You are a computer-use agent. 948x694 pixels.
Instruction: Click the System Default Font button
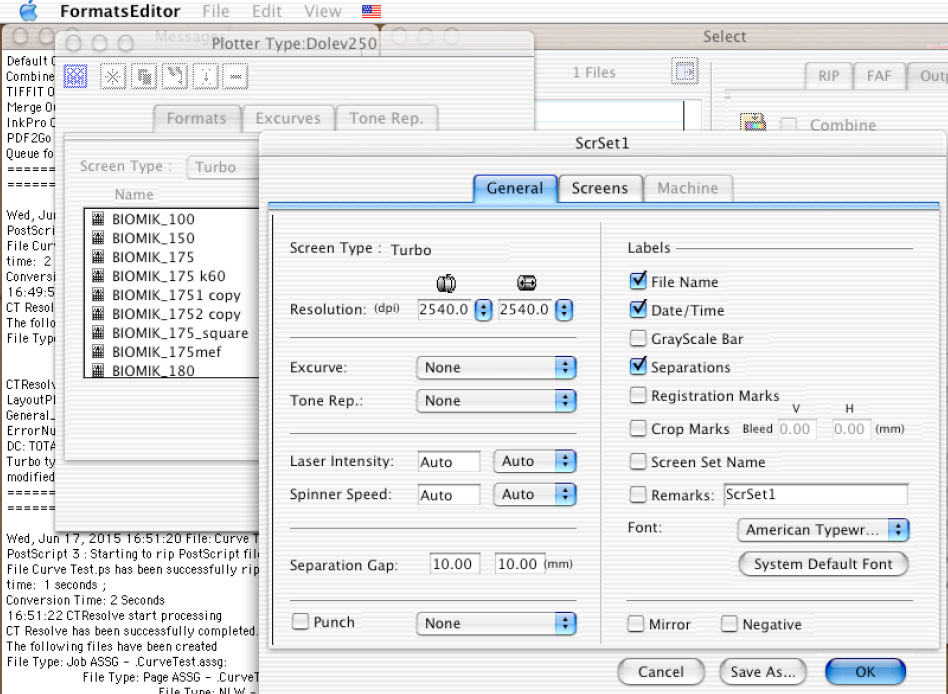click(x=823, y=564)
